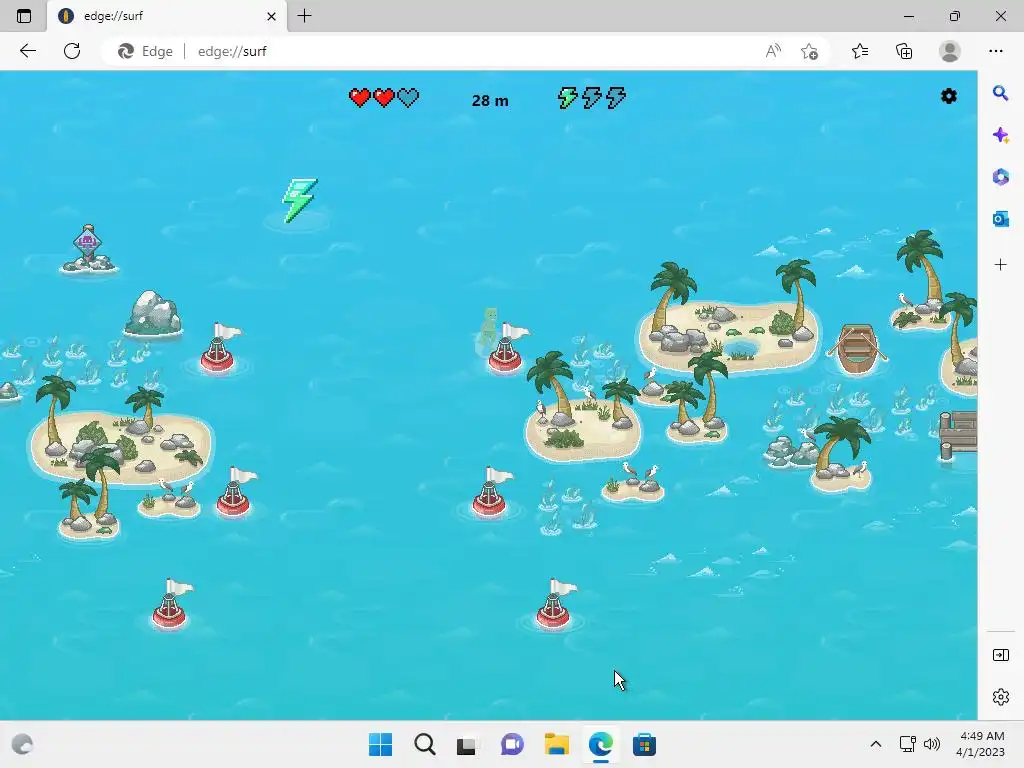Click the wooden rowboat in the water

[857, 349]
